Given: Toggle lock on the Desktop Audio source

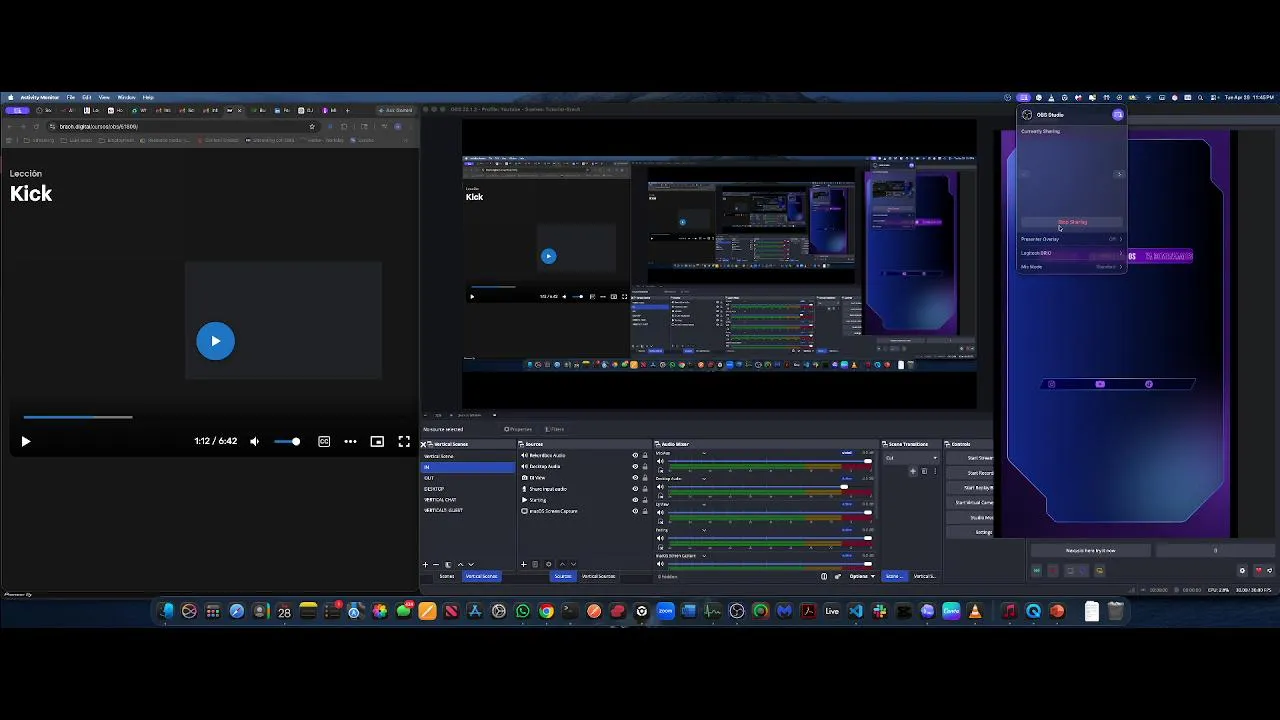Looking at the screenshot, I should 645,466.
